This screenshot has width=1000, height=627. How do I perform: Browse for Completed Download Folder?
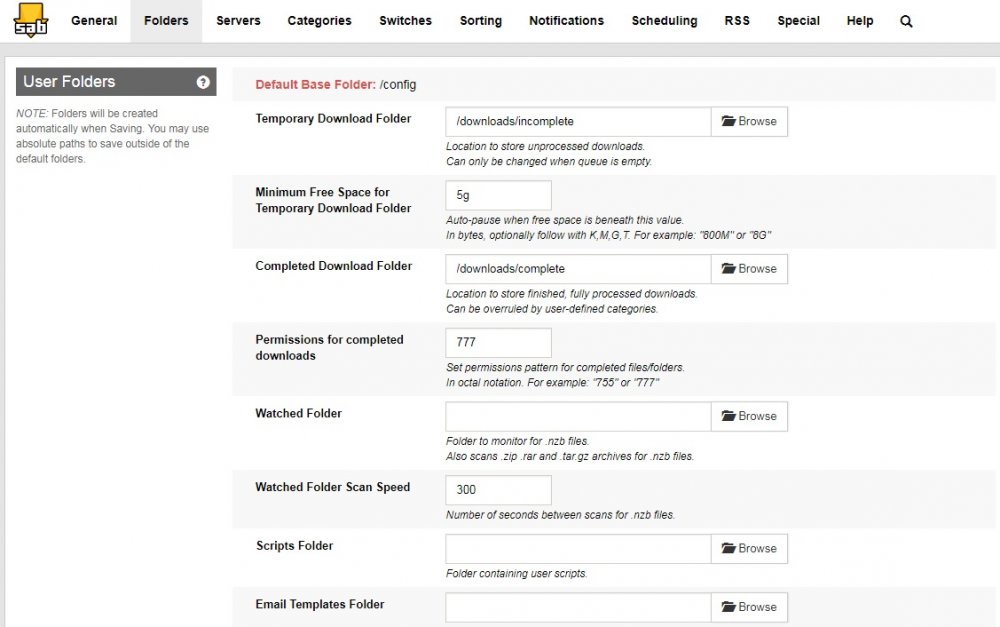tap(749, 269)
